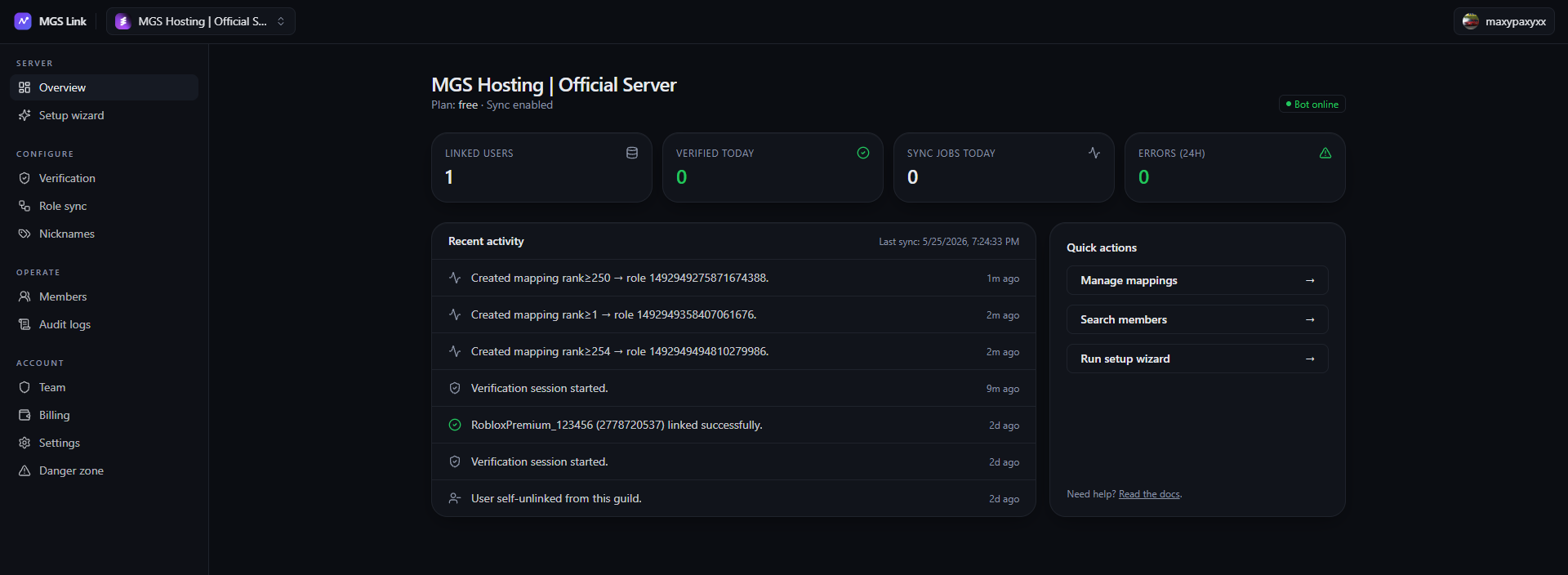Click the Nicknames tag icon
This screenshot has width=1568, height=575.
pos(24,234)
